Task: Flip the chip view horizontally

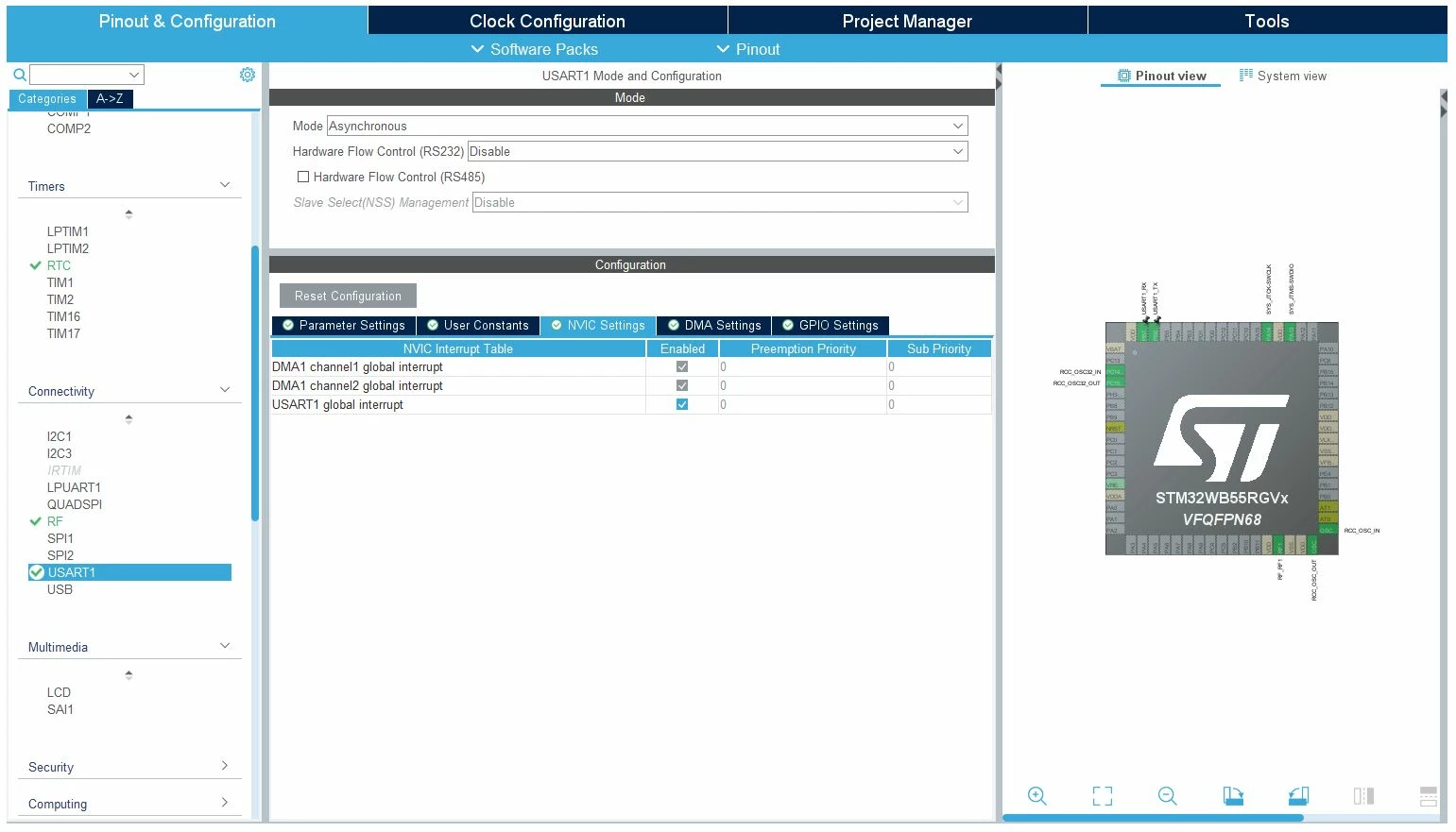Action: point(1363,796)
